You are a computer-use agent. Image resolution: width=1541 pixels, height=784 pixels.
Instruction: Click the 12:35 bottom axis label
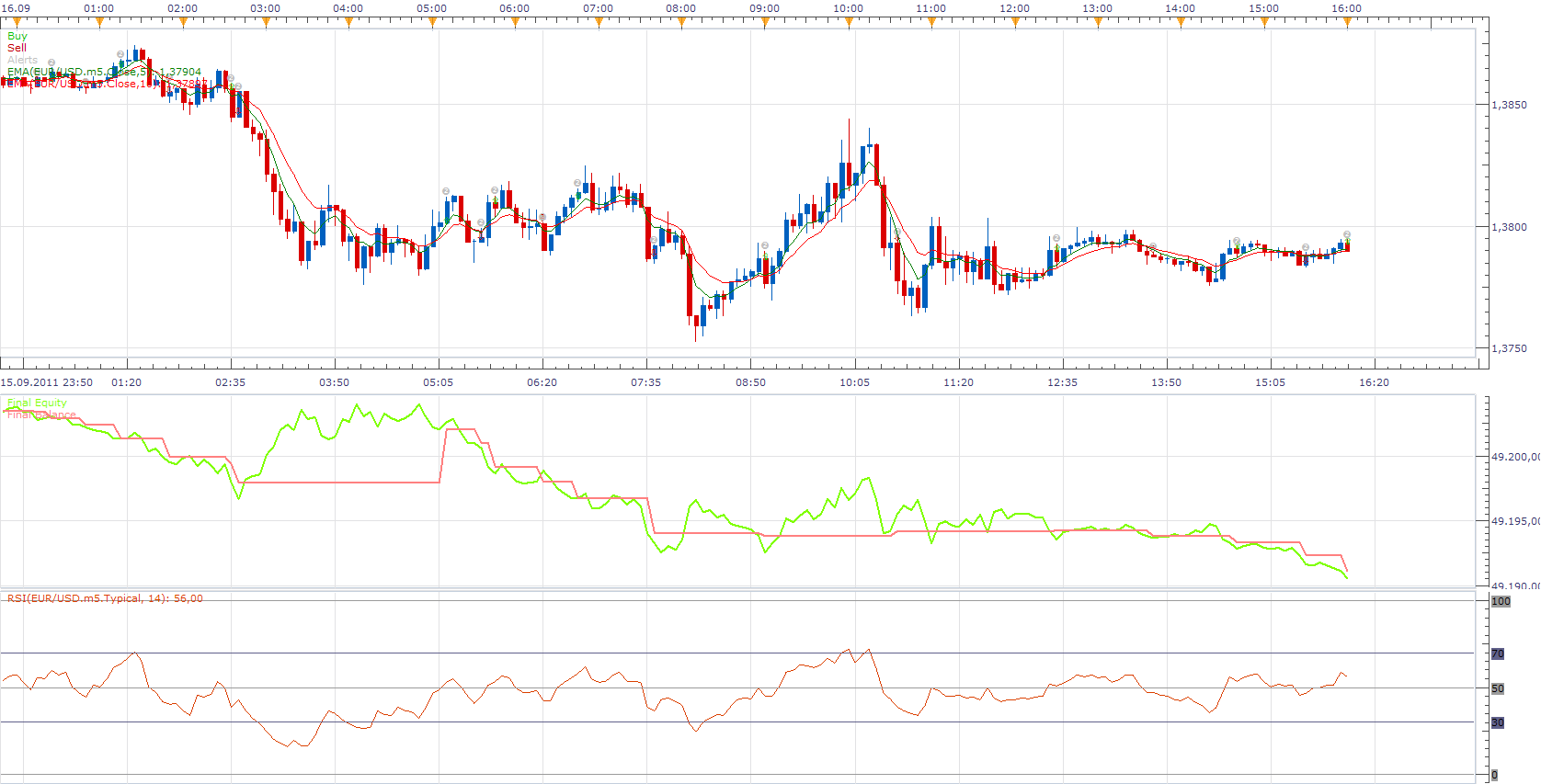(x=1063, y=382)
